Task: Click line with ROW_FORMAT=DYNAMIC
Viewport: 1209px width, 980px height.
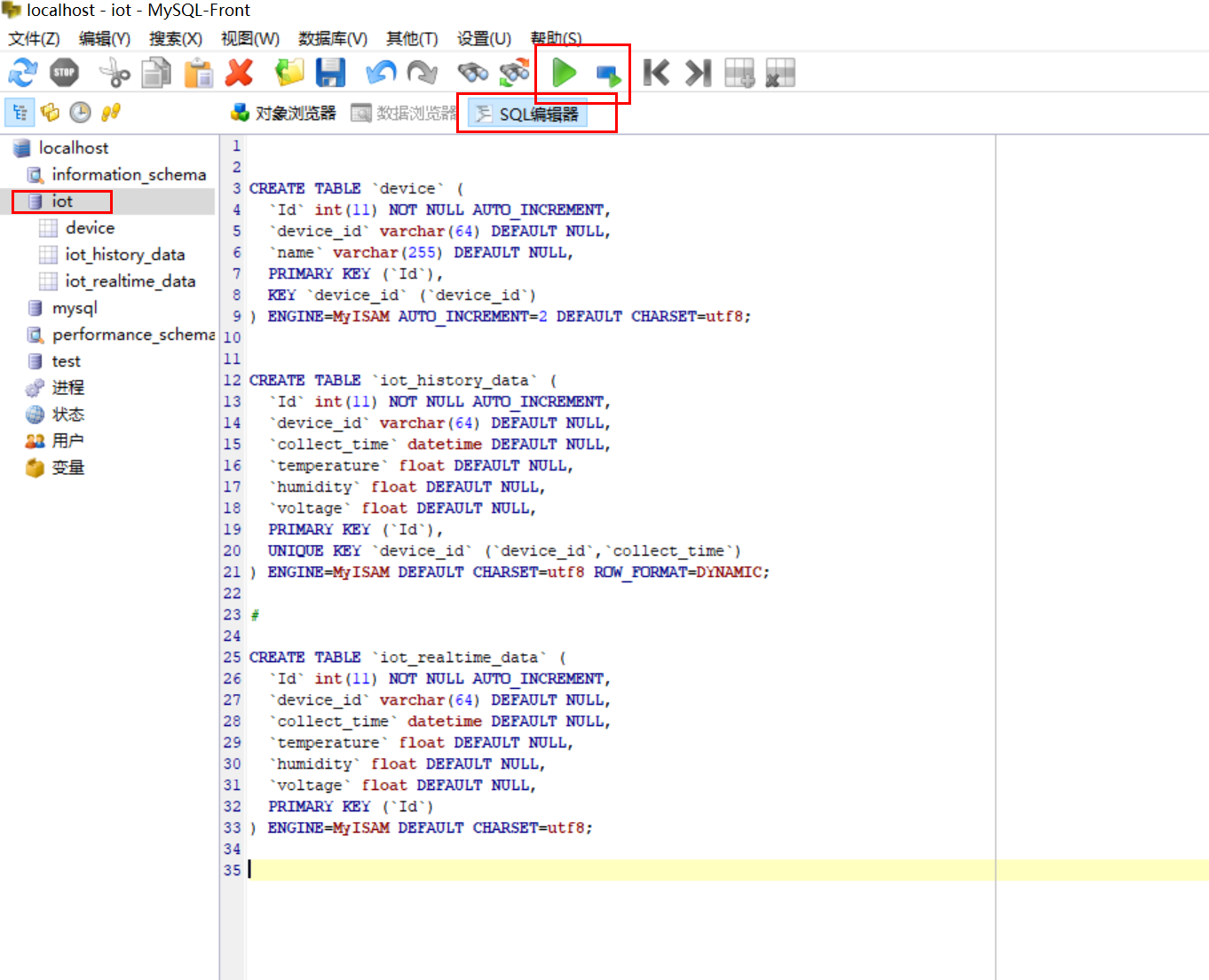Action: (510, 573)
